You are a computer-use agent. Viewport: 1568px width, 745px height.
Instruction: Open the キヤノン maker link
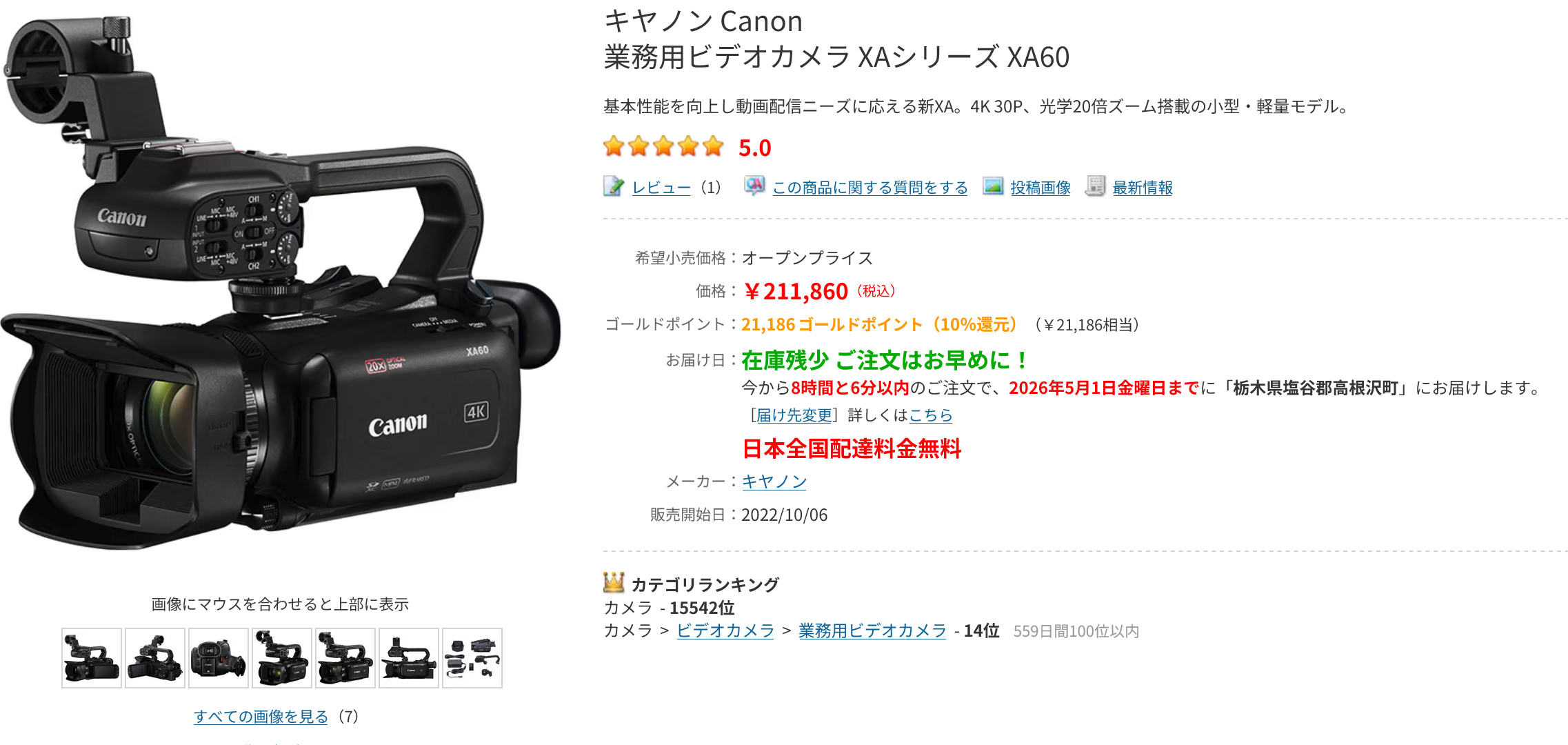tap(774, 481)
